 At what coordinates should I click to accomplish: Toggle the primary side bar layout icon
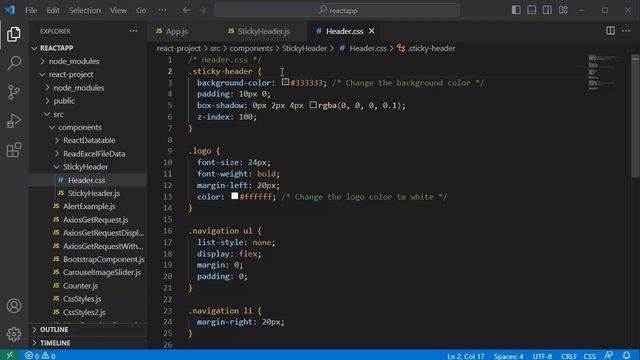[516, 10]
